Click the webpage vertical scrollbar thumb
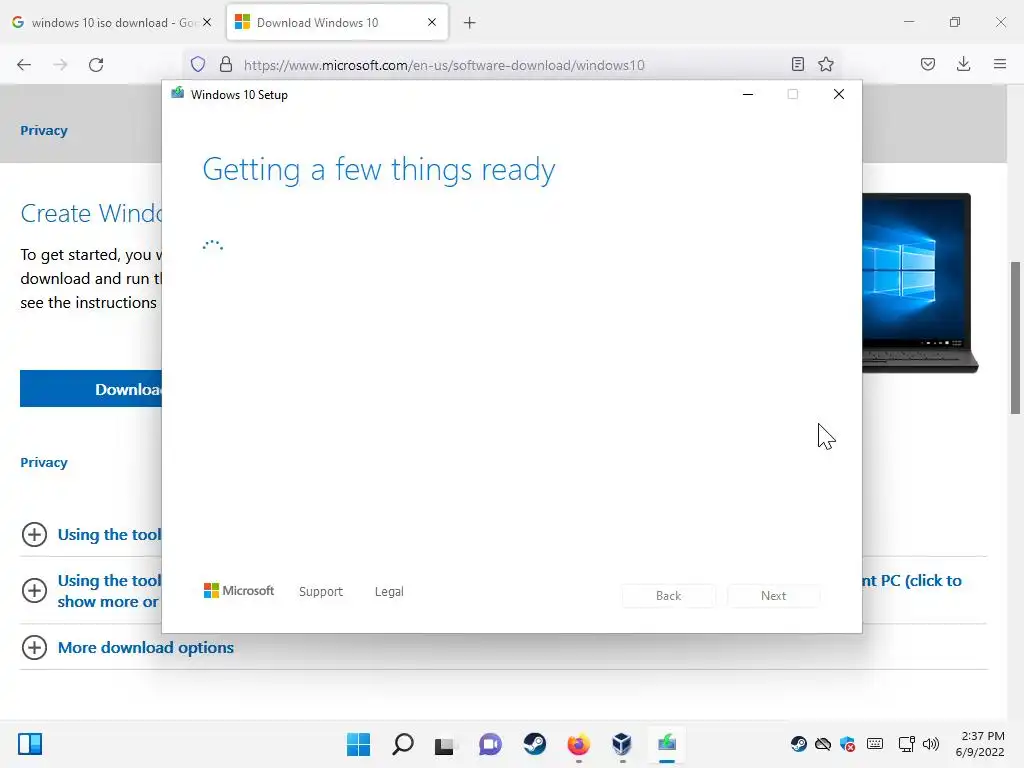The image size is (1024, 768). point(1015,338)
